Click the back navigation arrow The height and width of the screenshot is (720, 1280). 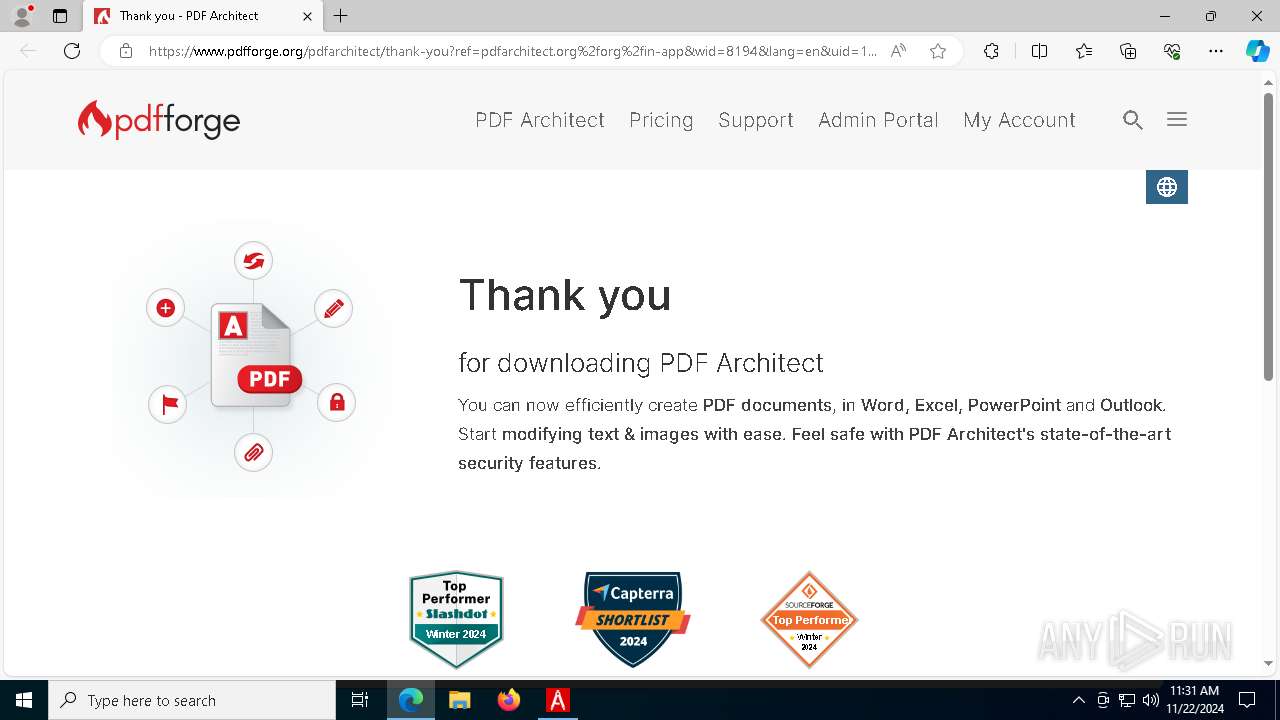point(28,51)
